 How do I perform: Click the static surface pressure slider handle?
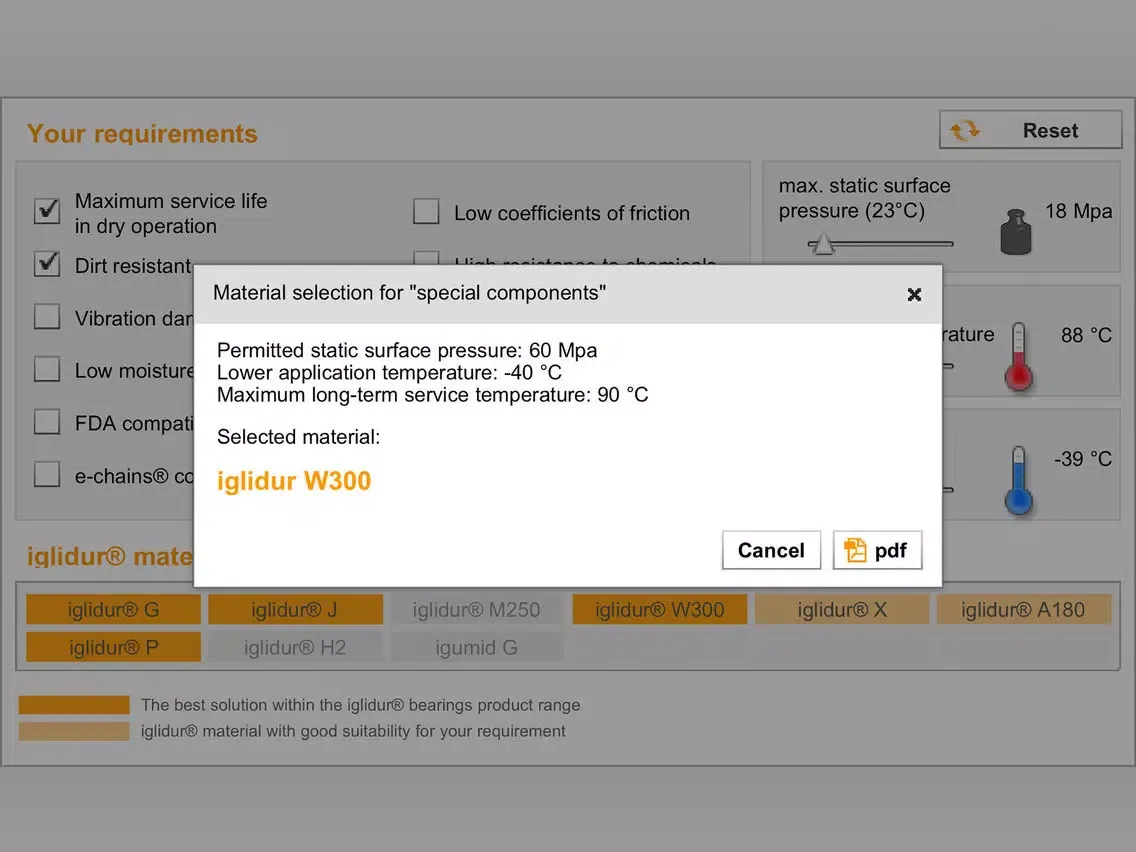[x=822, y=243]
